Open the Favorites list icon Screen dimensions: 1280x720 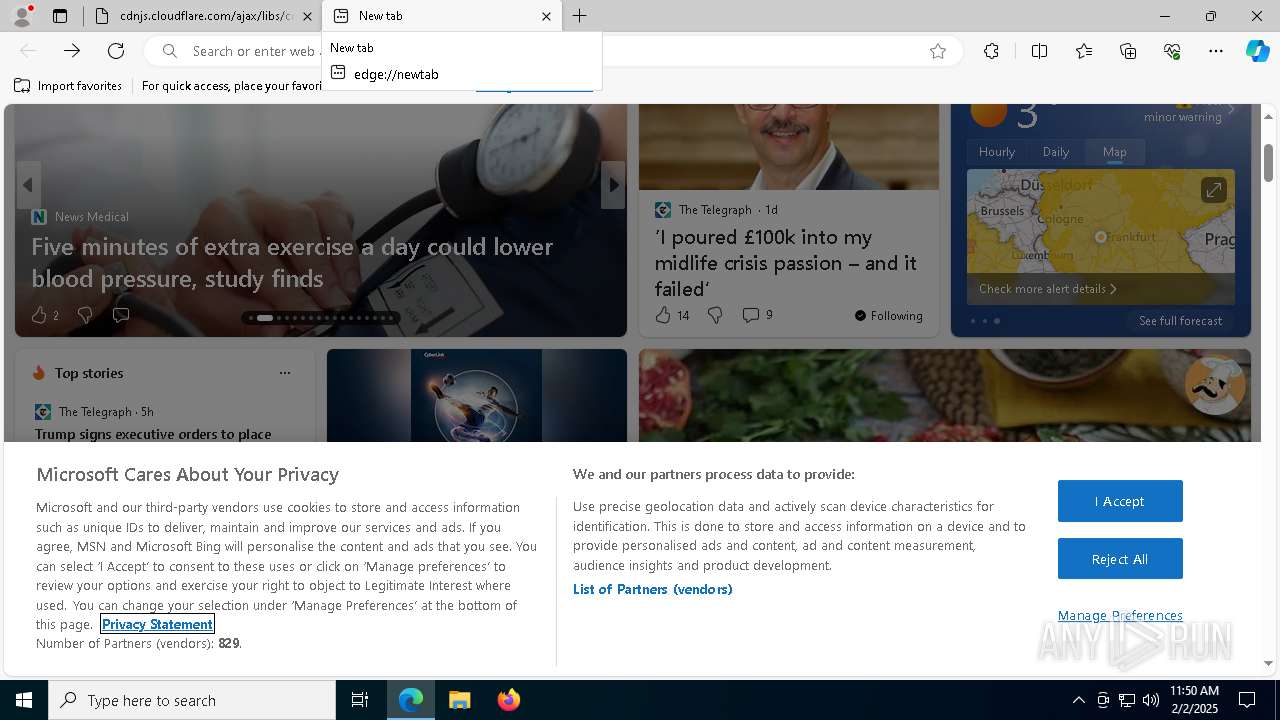1084,51
